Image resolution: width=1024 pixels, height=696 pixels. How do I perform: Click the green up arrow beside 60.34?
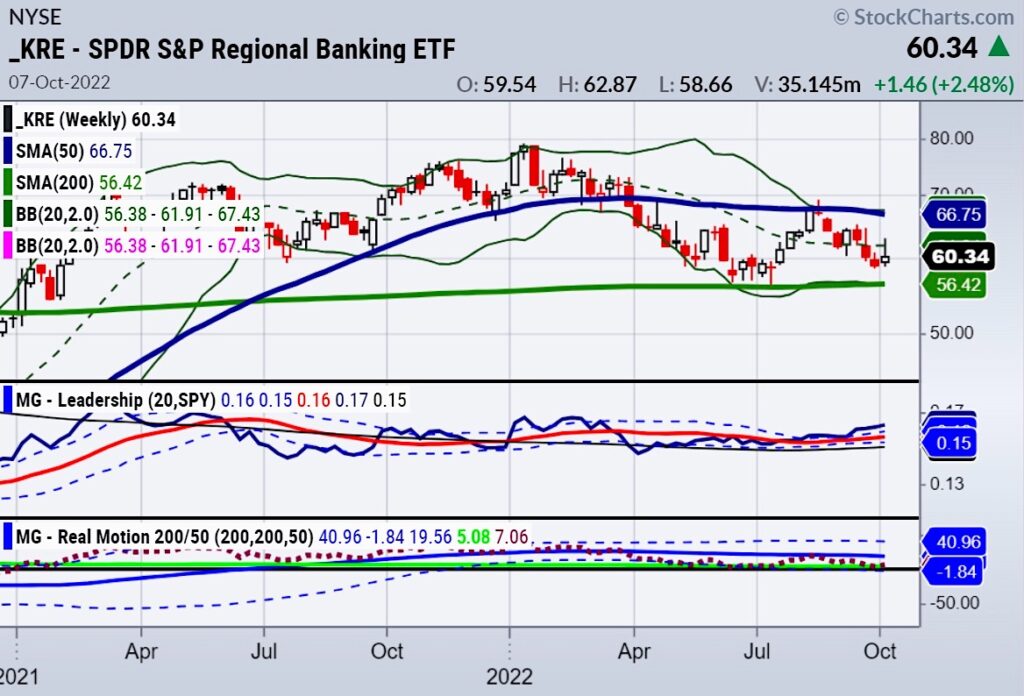(999, 46)
